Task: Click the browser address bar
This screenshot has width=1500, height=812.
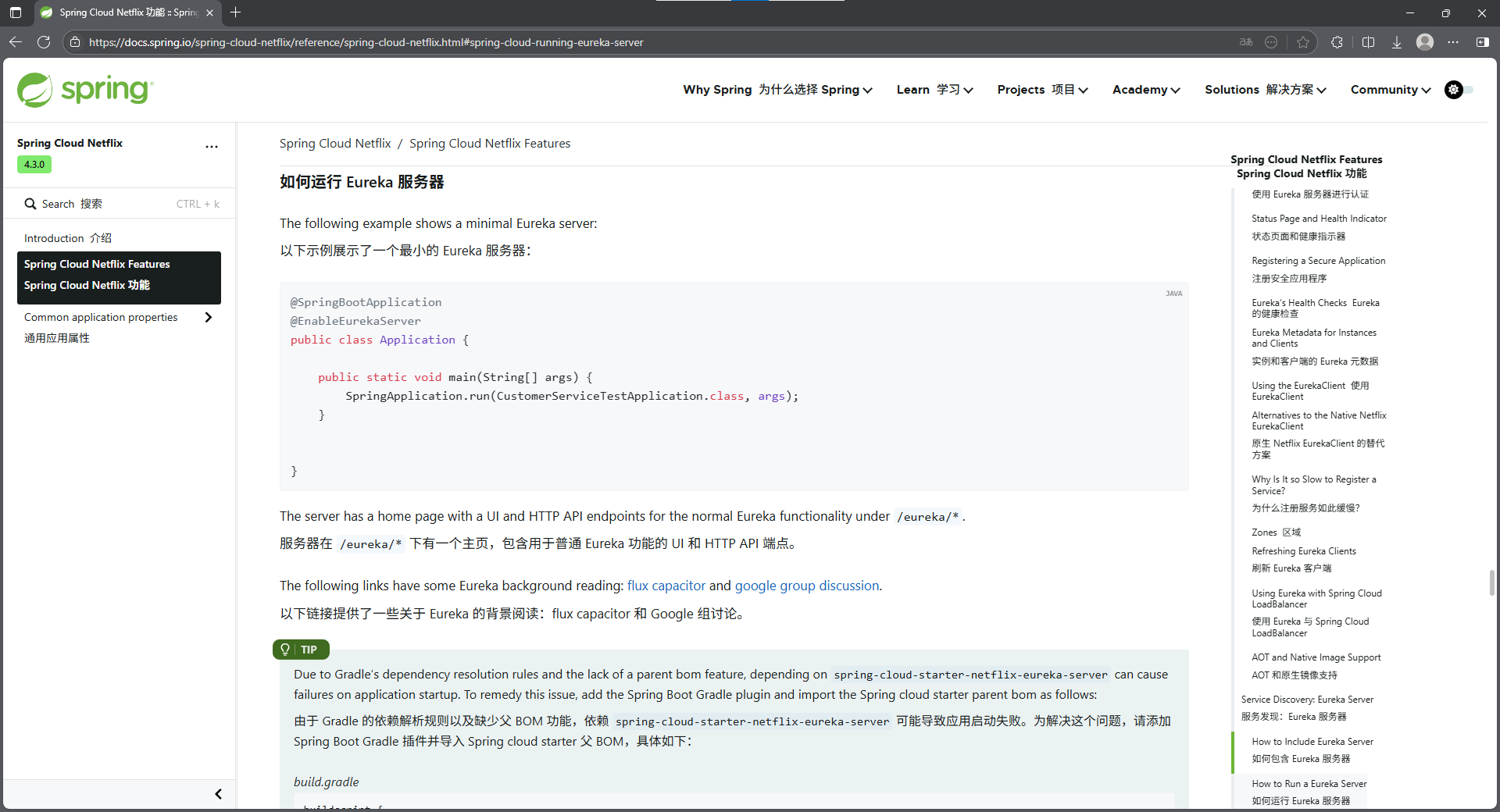Action: (656, 42)
